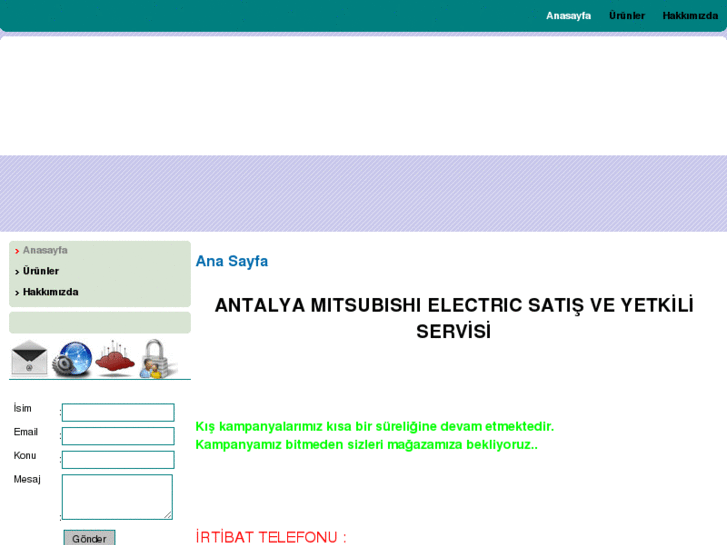Click the Ana Sayfa page heading
Screen dimensions: 727x545
click(x=232, y=261)
